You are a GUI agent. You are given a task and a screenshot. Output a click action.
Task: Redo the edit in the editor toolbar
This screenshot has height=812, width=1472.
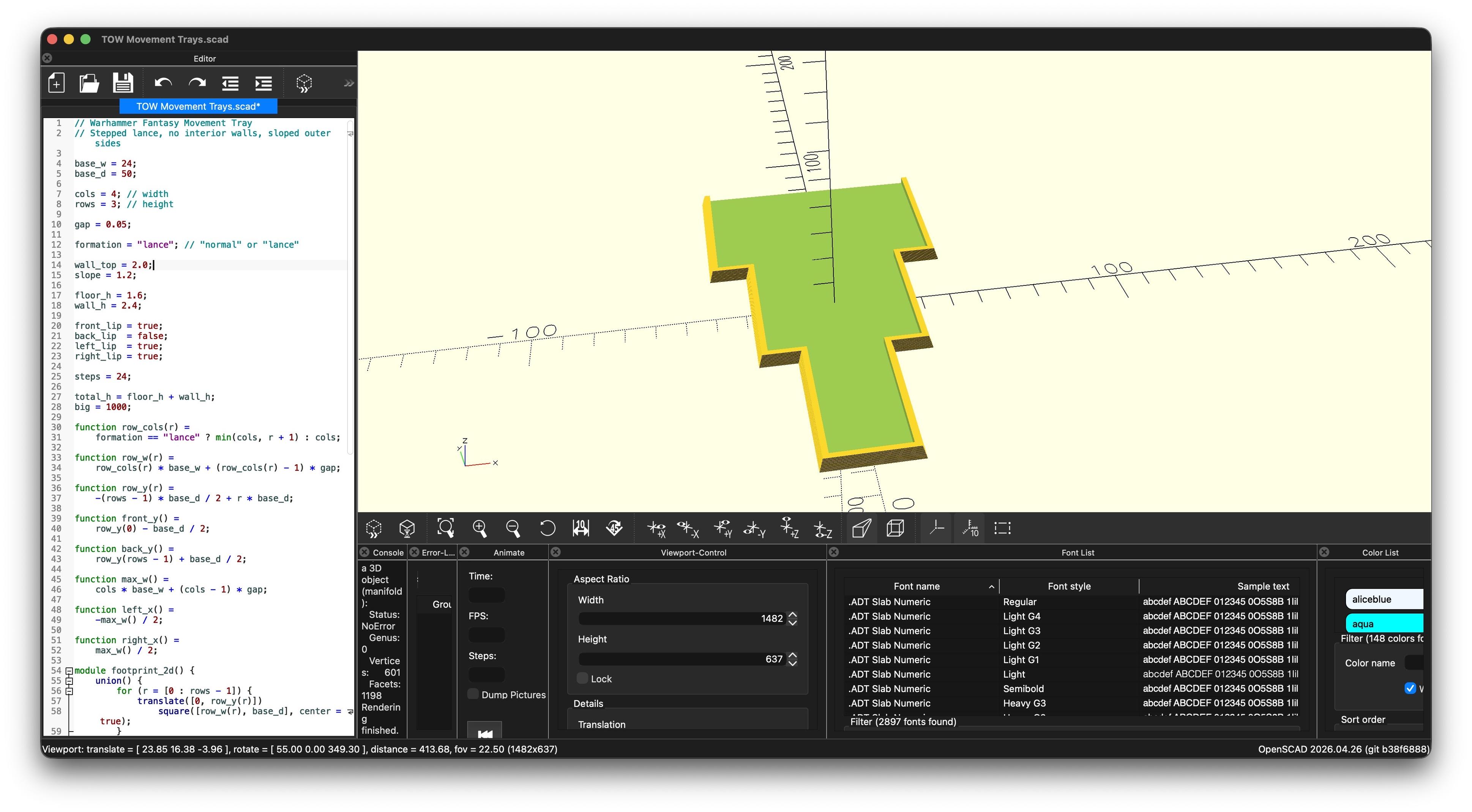[x=197, y=84]
